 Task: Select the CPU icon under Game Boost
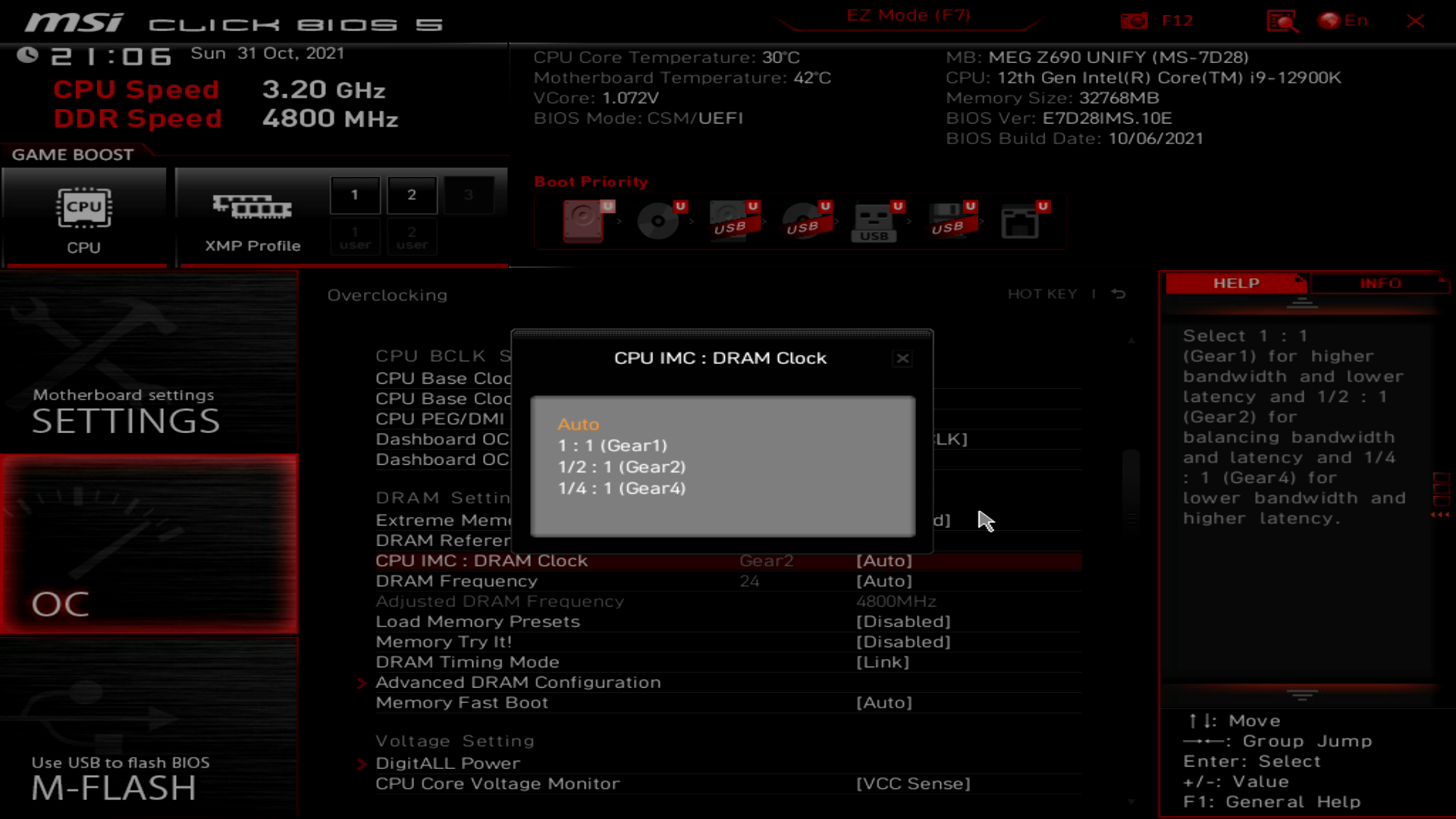tap(84, 206)
